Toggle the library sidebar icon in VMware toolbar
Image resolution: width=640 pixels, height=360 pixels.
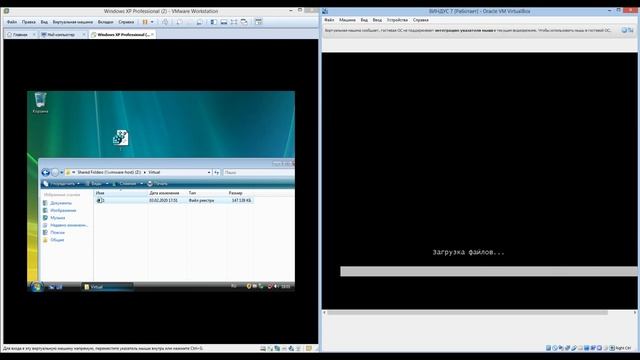pos(213,22)
